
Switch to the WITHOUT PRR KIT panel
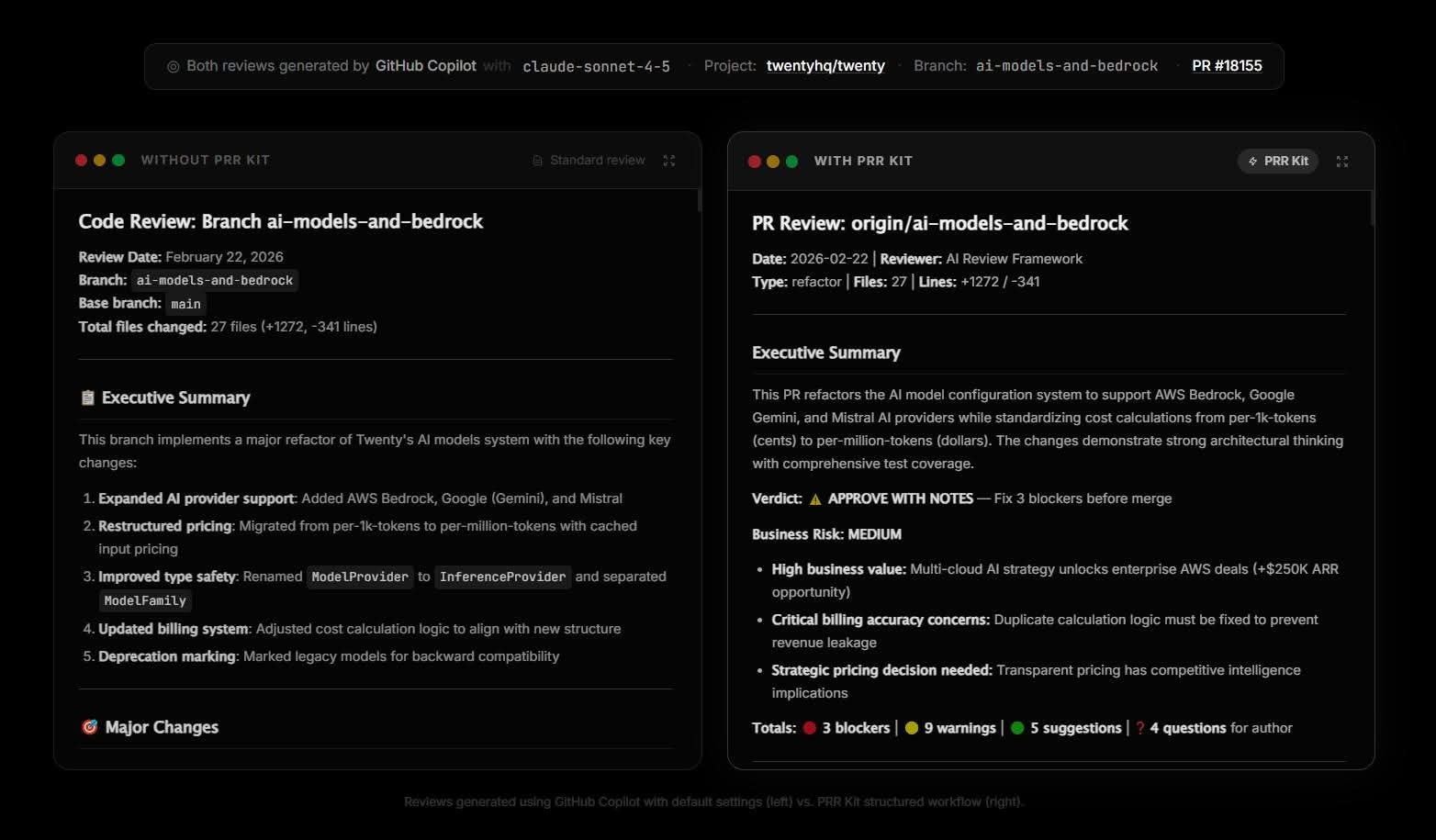pyautogui.click(x=205, y=159)
